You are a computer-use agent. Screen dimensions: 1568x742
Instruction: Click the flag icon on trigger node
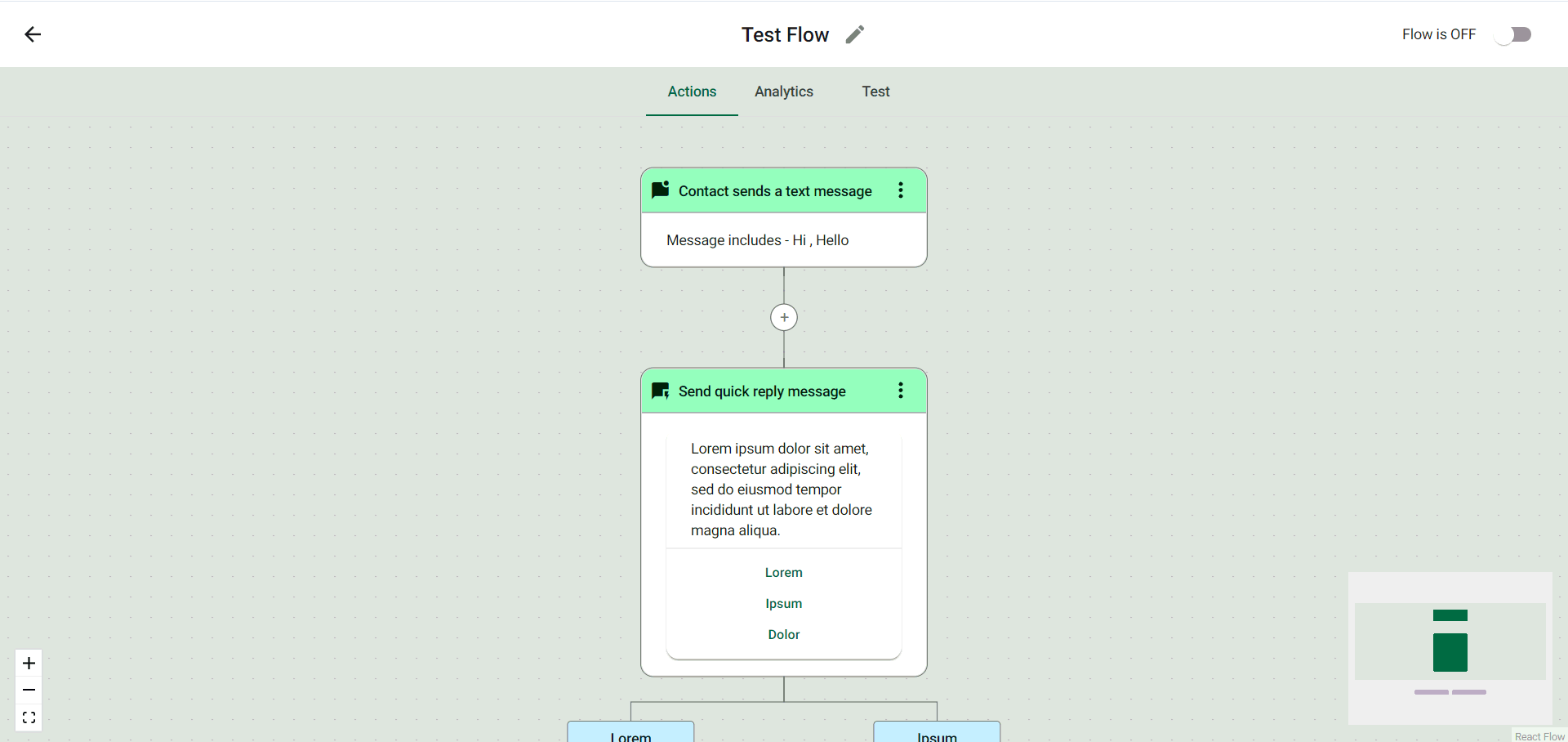pos(661,190)
